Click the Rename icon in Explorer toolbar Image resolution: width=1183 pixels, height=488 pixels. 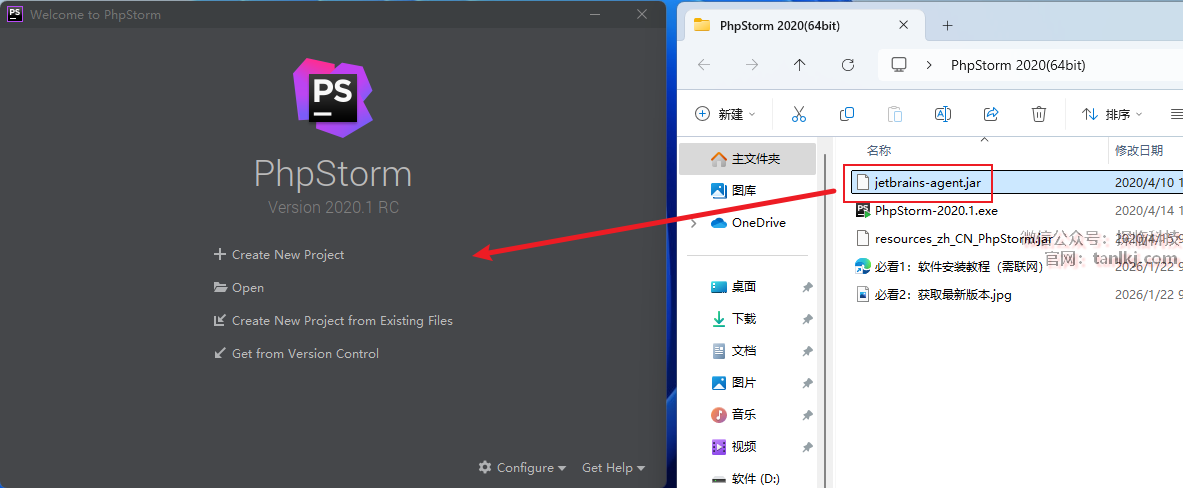point(942,114)
